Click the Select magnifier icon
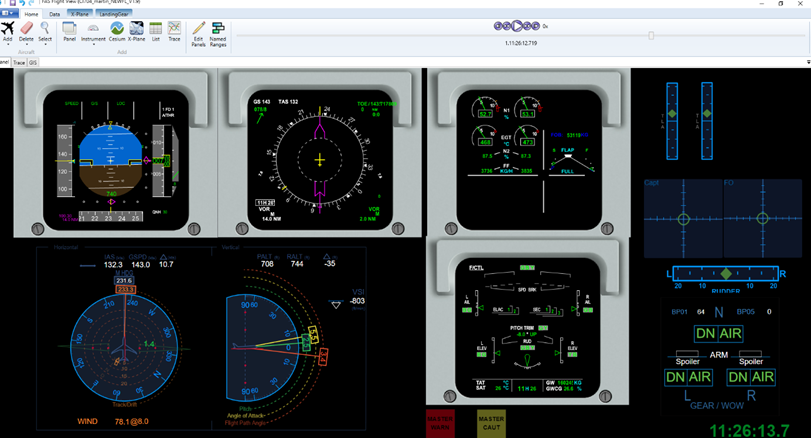The height and width of the screenshot is (438, 811). coord(45,28)
